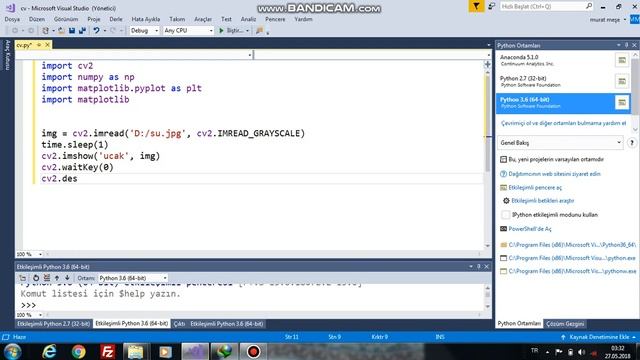This screenshot has height=360, width=640.
Task: Open the interactive window 100% zoom dropdown
Action: pyautogui.click(x=29, y=315)
